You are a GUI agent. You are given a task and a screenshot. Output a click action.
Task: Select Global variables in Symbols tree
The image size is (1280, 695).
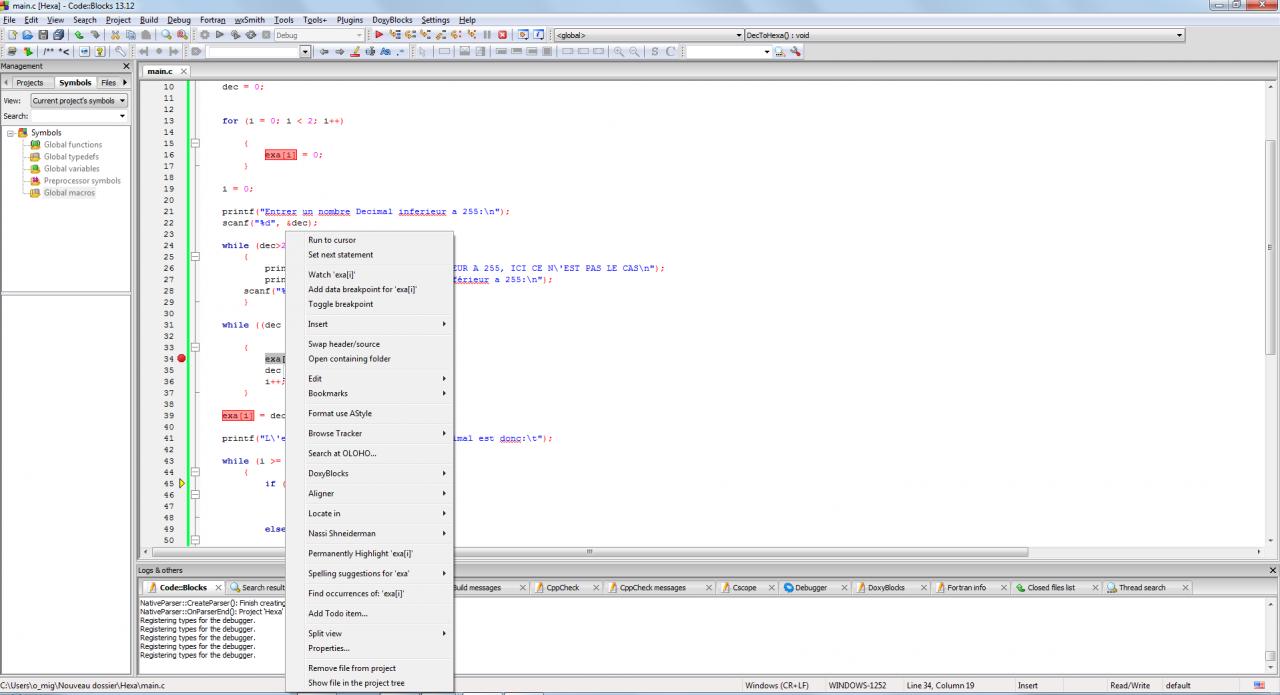coord(71,169)
